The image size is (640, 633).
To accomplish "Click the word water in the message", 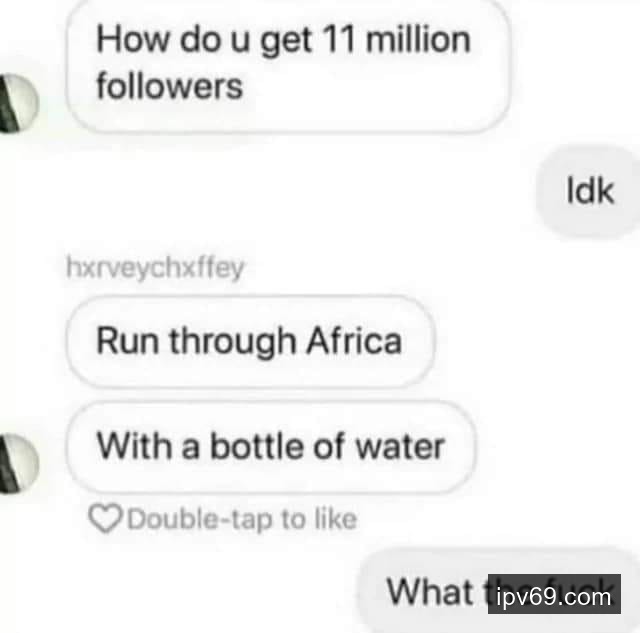I will (x=400, y=447).
